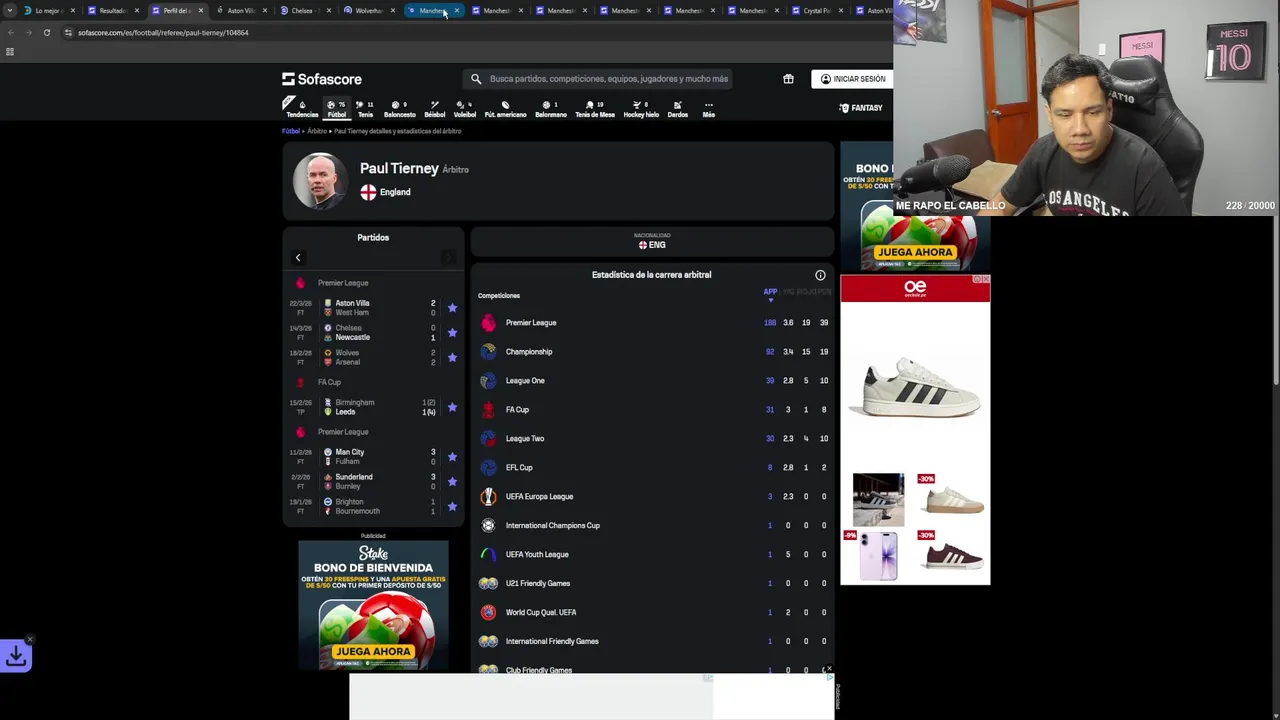Open the browser apps grid icon
This screenshot has height=720, width=1280.
click(10, 52)
